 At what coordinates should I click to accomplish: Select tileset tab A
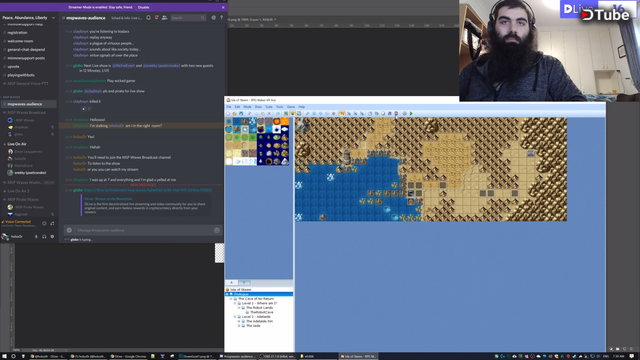coord(231,282)
